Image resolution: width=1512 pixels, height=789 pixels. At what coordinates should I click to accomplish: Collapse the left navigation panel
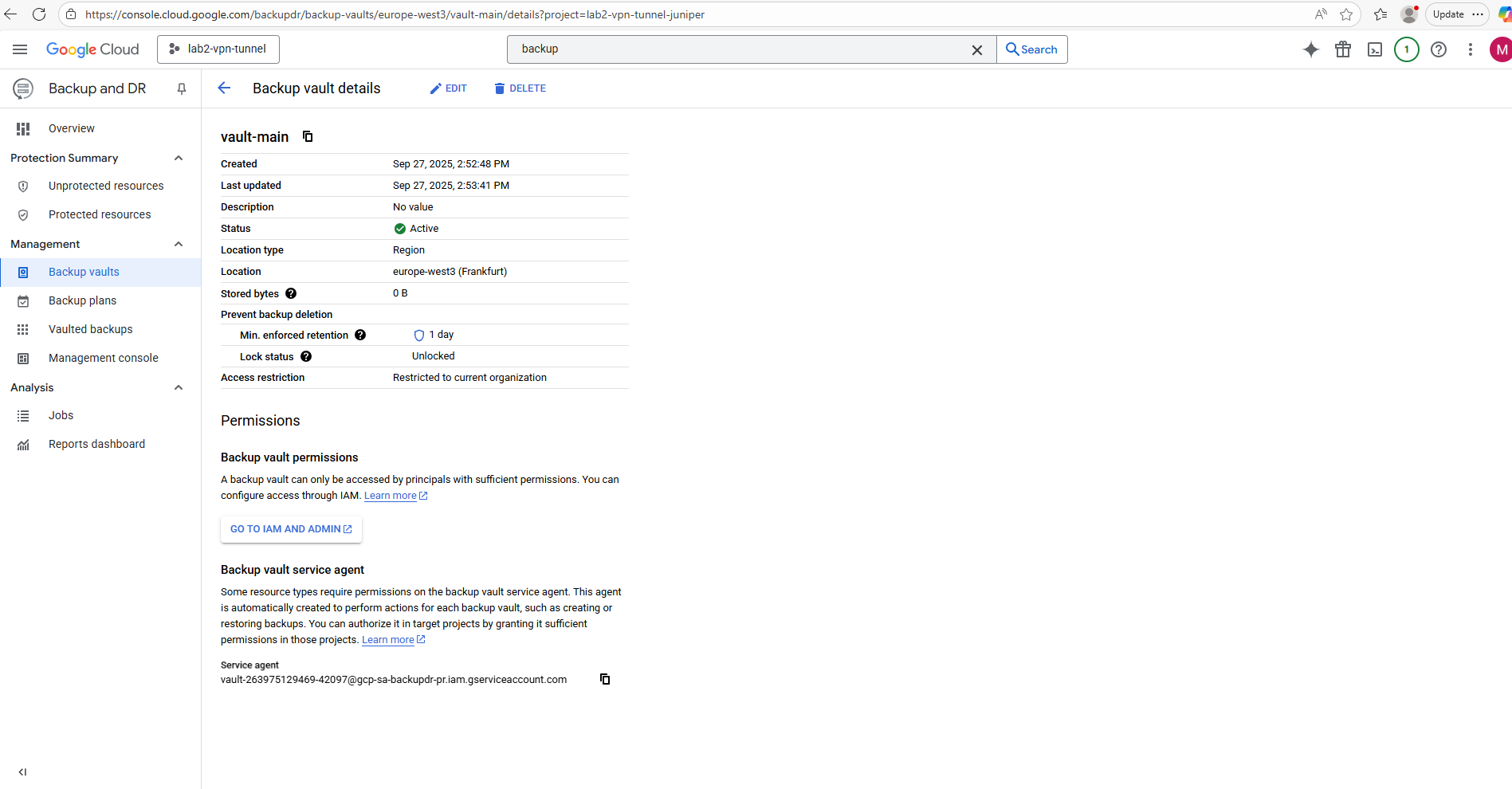pos(22,771)
